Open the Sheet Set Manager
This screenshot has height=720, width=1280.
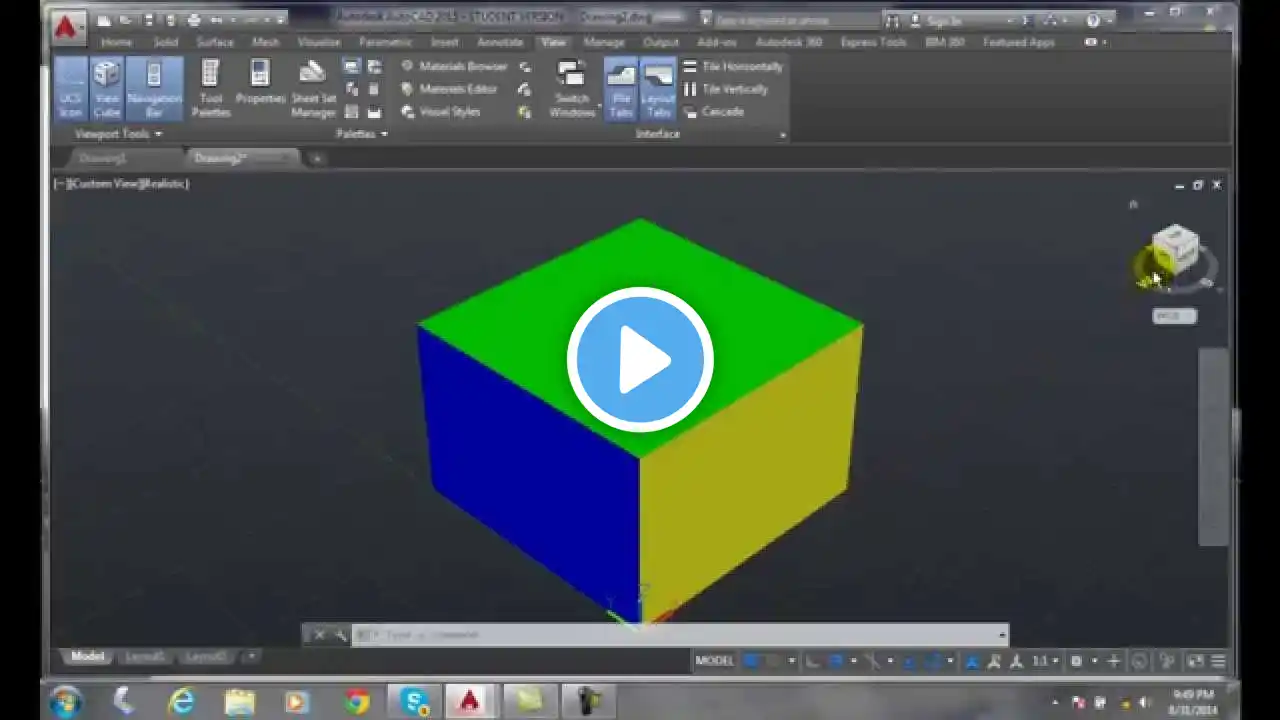tap(313, 89)
